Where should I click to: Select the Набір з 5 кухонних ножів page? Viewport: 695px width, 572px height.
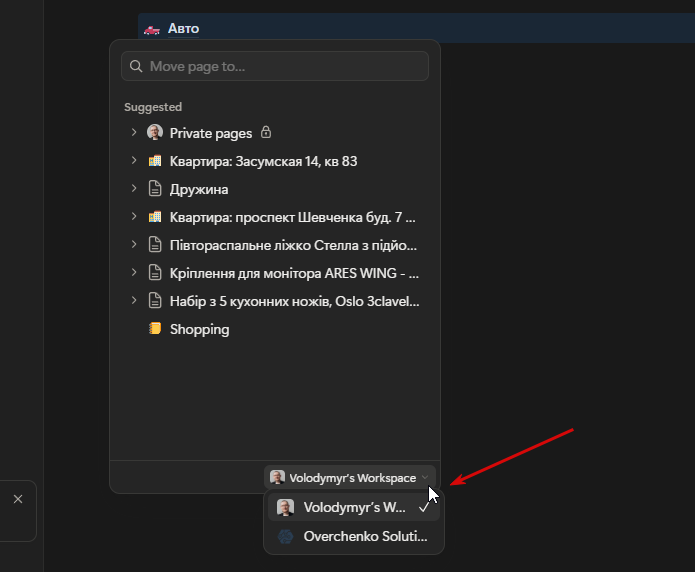pos(293,301)
